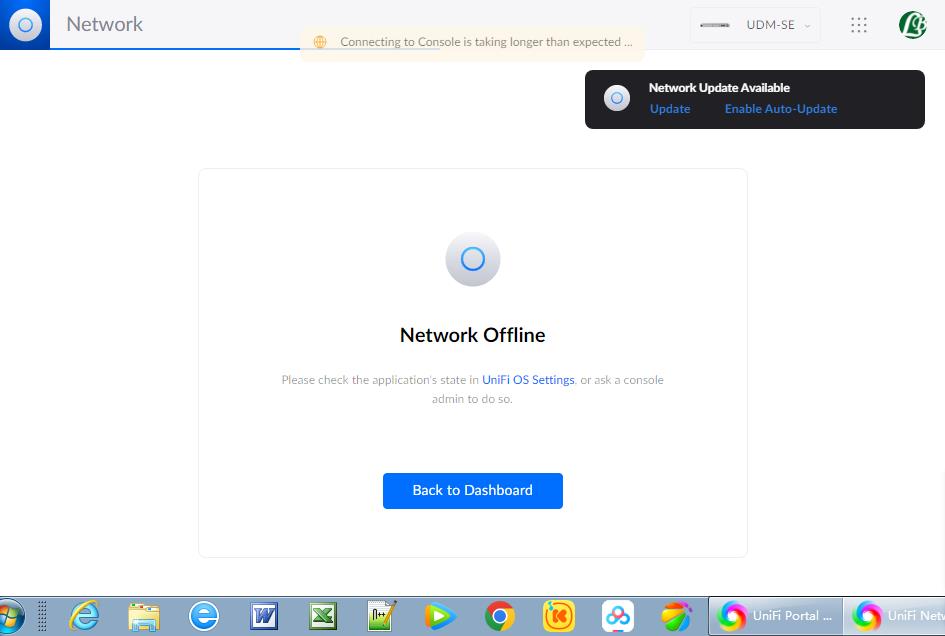Click the Network Update notification device icon
This screenshot has height=636, width=945.
[x=617, y=98]
